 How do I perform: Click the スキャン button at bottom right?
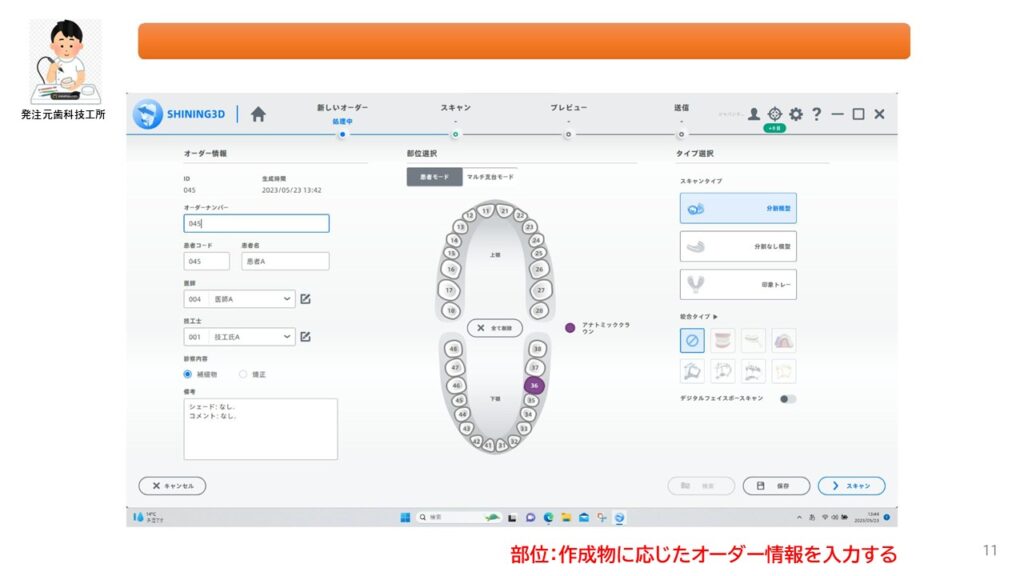(851, 486)
